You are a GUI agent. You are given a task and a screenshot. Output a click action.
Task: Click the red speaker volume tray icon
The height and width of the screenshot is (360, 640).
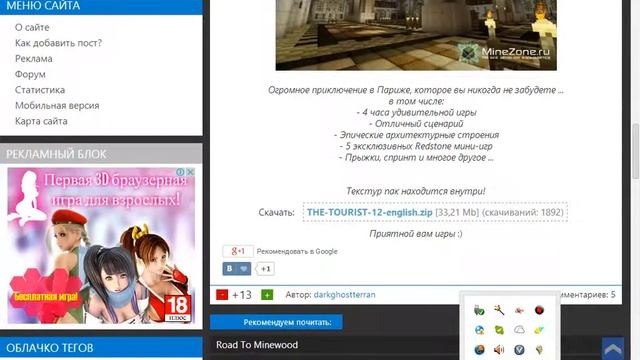(x=499, y=350)
